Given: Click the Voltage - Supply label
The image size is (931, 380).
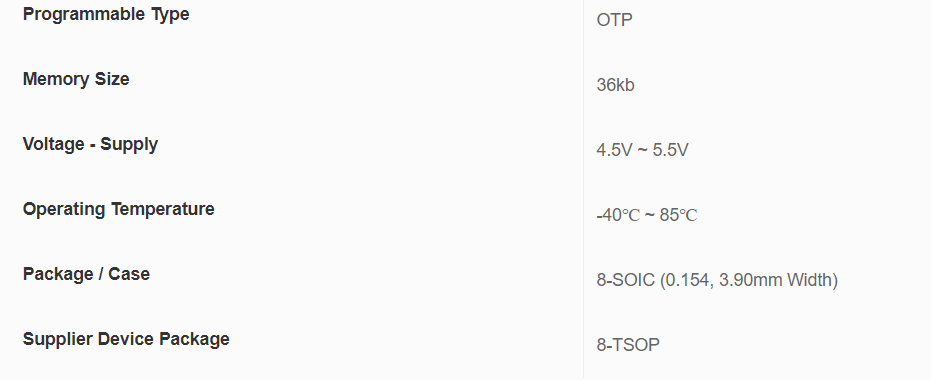Looking at the screenshot, I should click(x=90, y=144).
